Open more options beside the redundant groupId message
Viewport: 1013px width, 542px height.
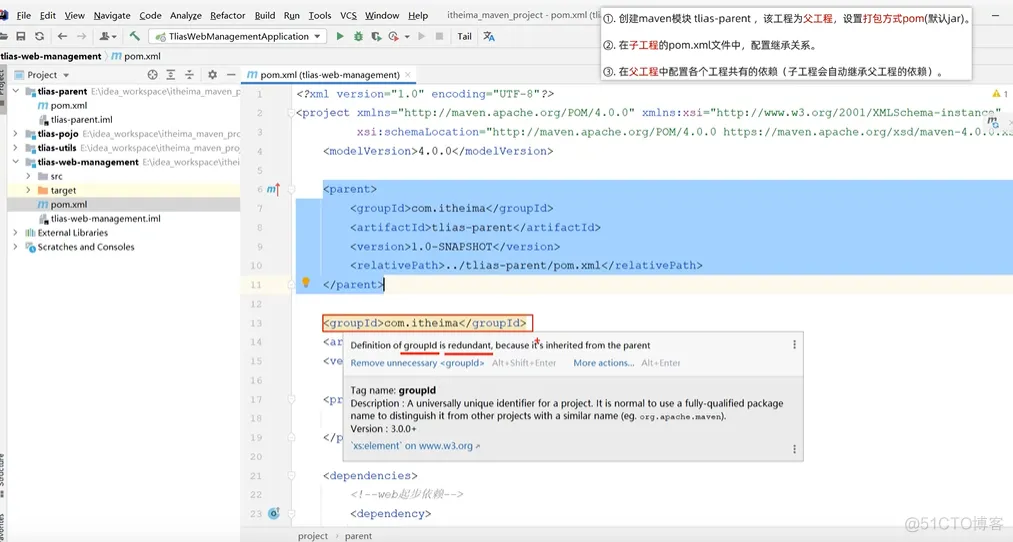click(x=794, y=345)
